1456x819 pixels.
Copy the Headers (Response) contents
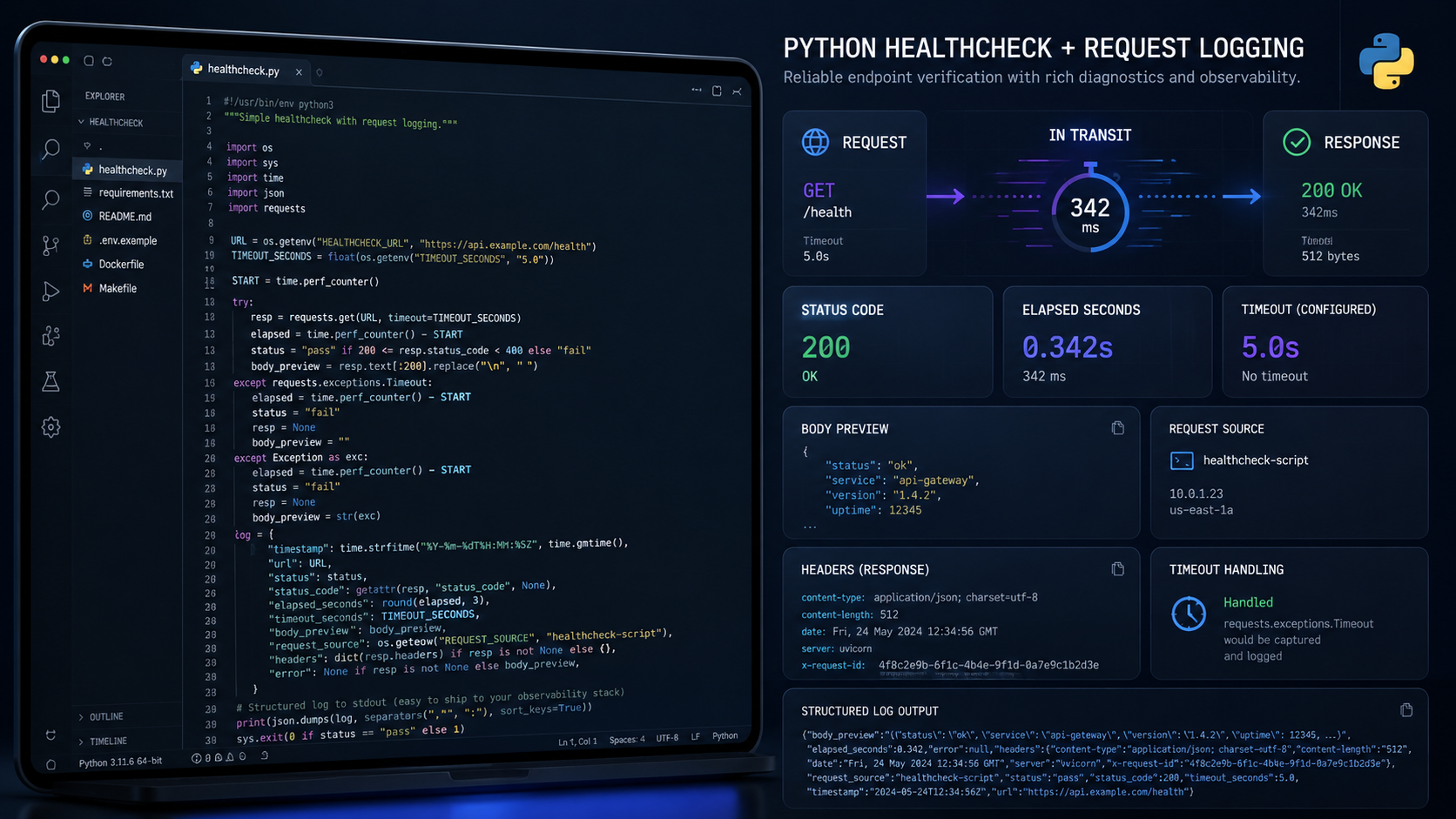[x=1118, y=568]
